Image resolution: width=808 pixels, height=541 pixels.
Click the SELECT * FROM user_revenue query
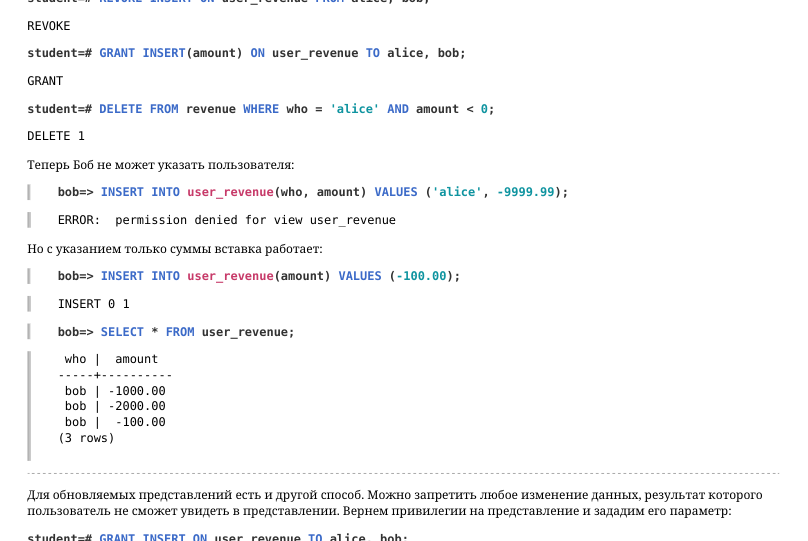[x=176, y=332]
